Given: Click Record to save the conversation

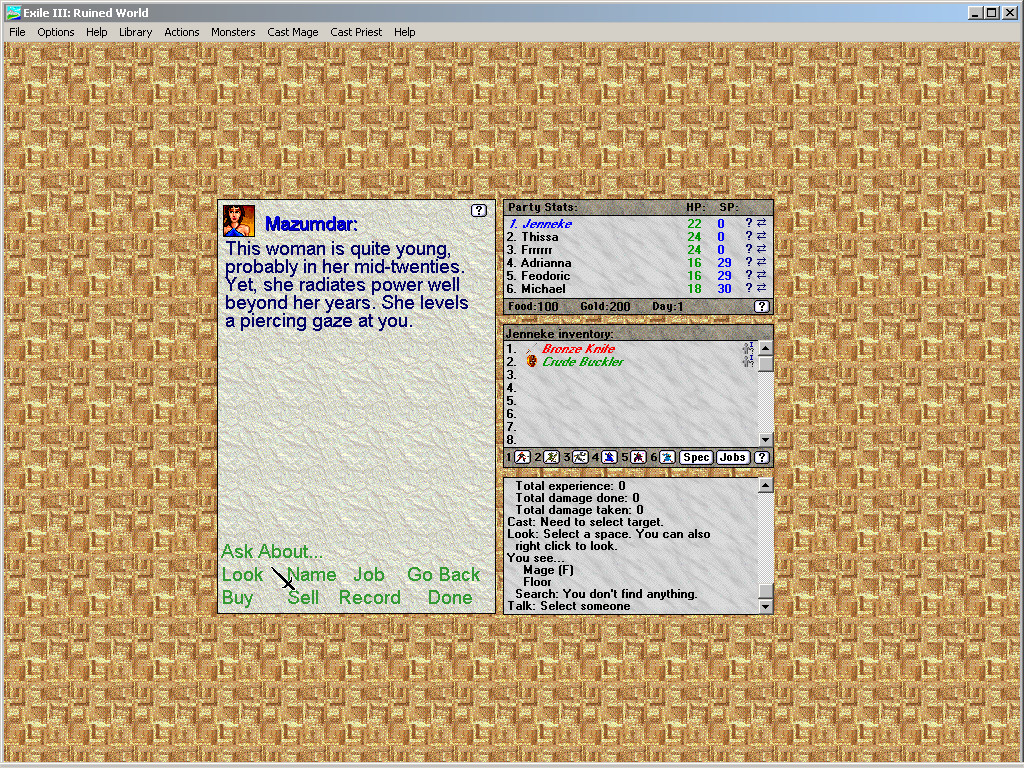Looking at the screenshot, I should pyautogui.click(x=370, y=598).
